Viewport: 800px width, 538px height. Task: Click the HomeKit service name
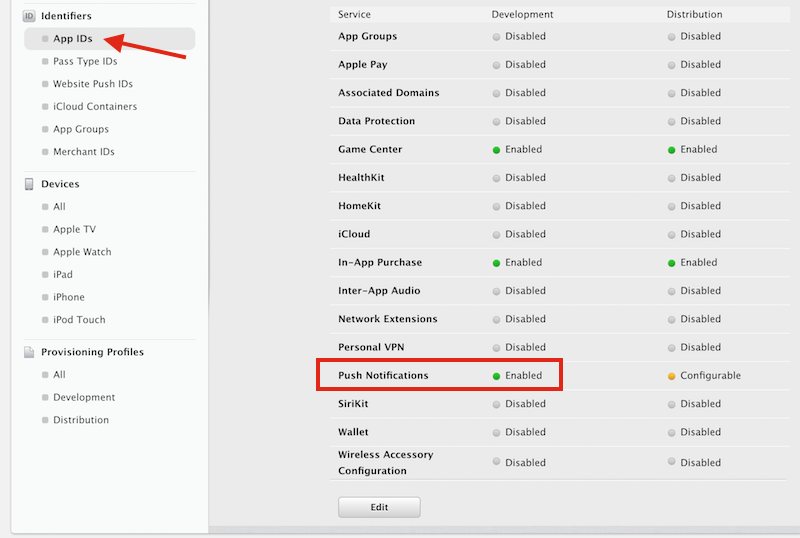click(x=359, y=206)
